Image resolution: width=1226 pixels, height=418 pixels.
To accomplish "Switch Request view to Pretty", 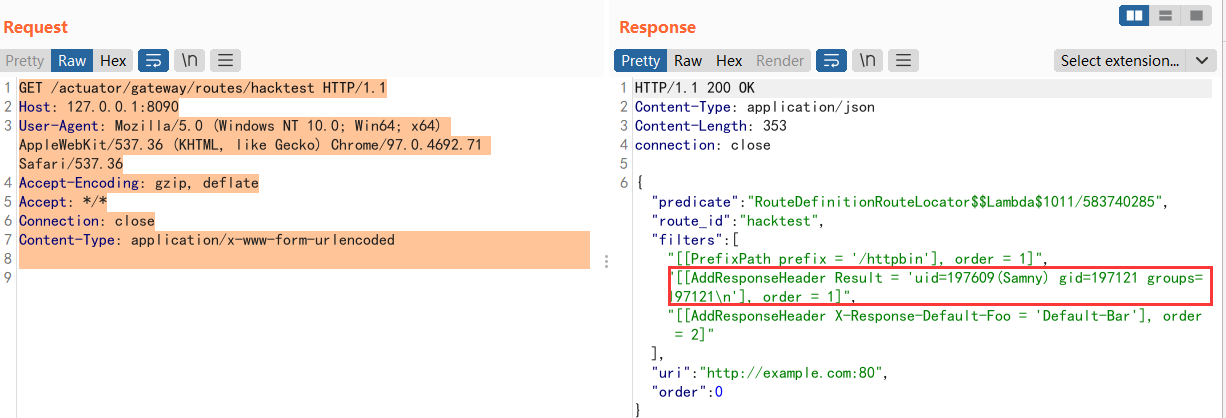I will pos(25,61).
